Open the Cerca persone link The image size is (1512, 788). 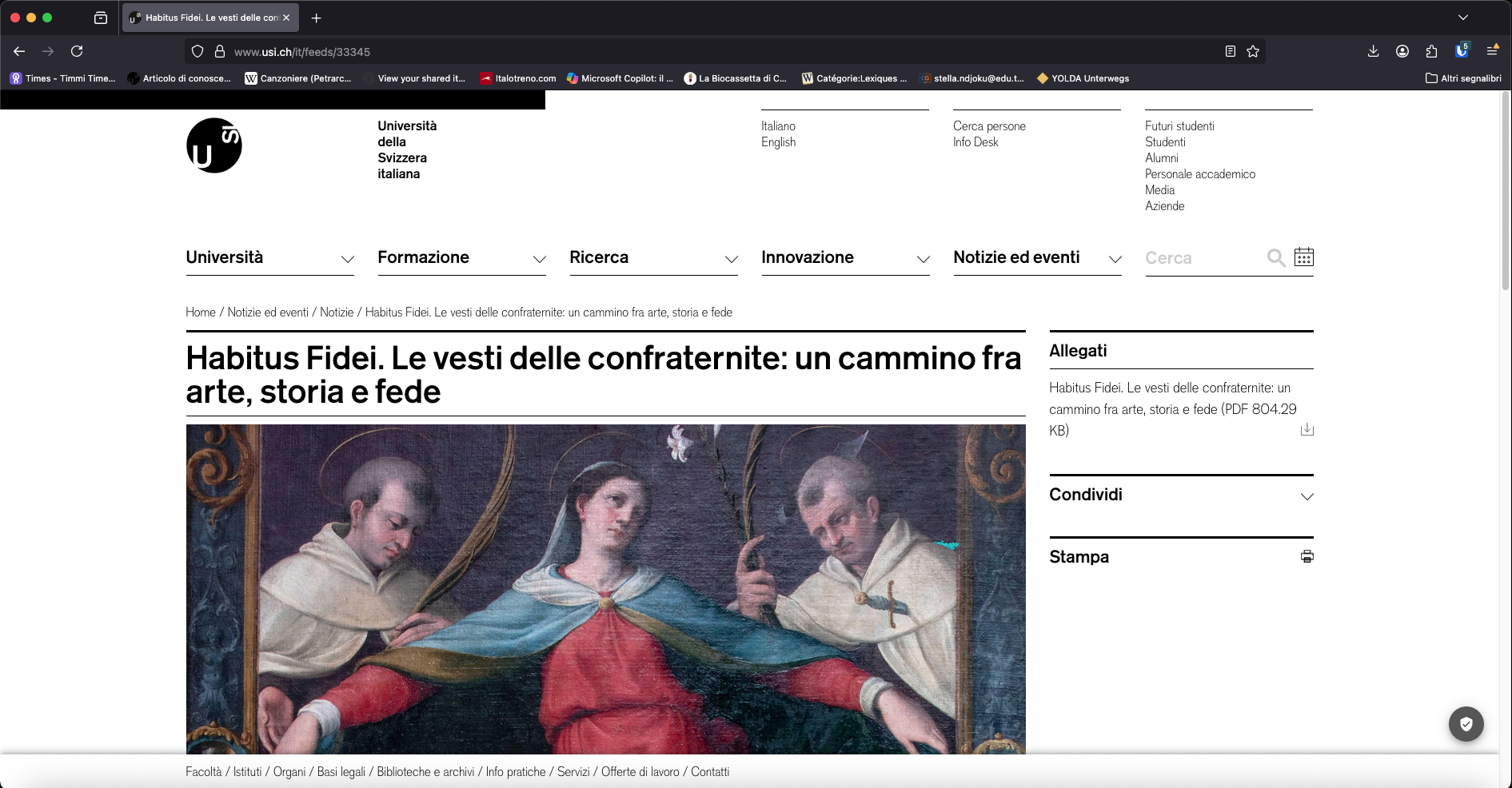point(989,125)
